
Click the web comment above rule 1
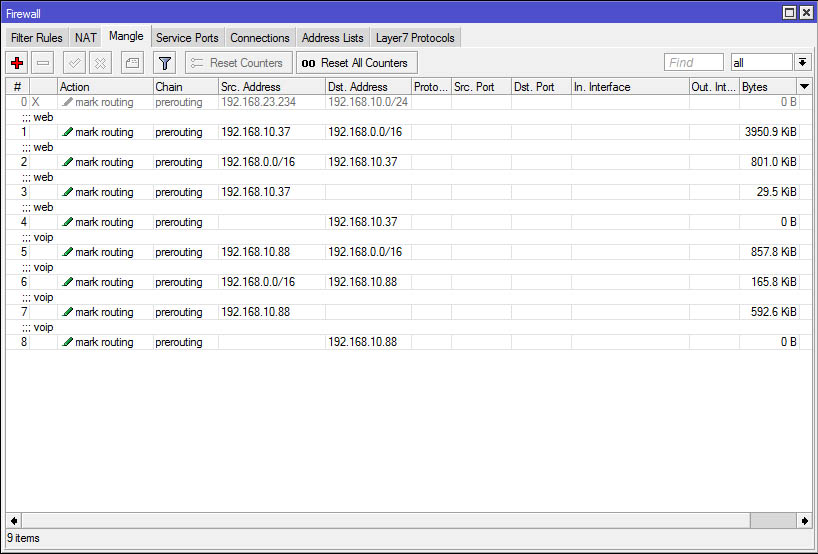pos(38,117)
